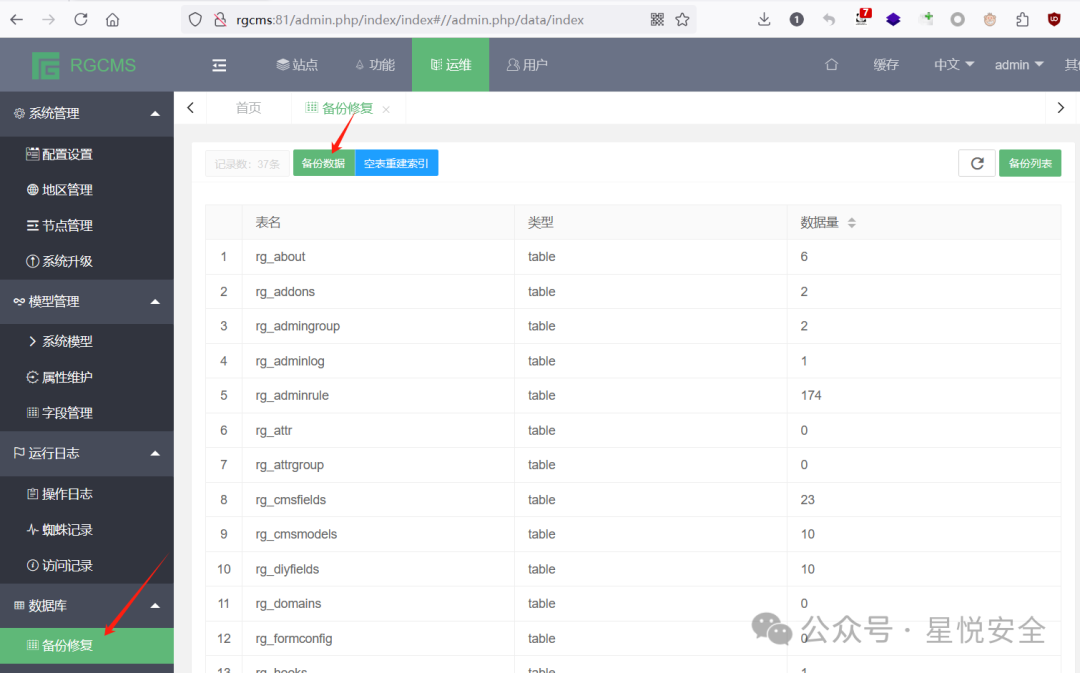Go to site home via the house icon
Viewport: 1080px width, 673px height.
pos(831,65)
